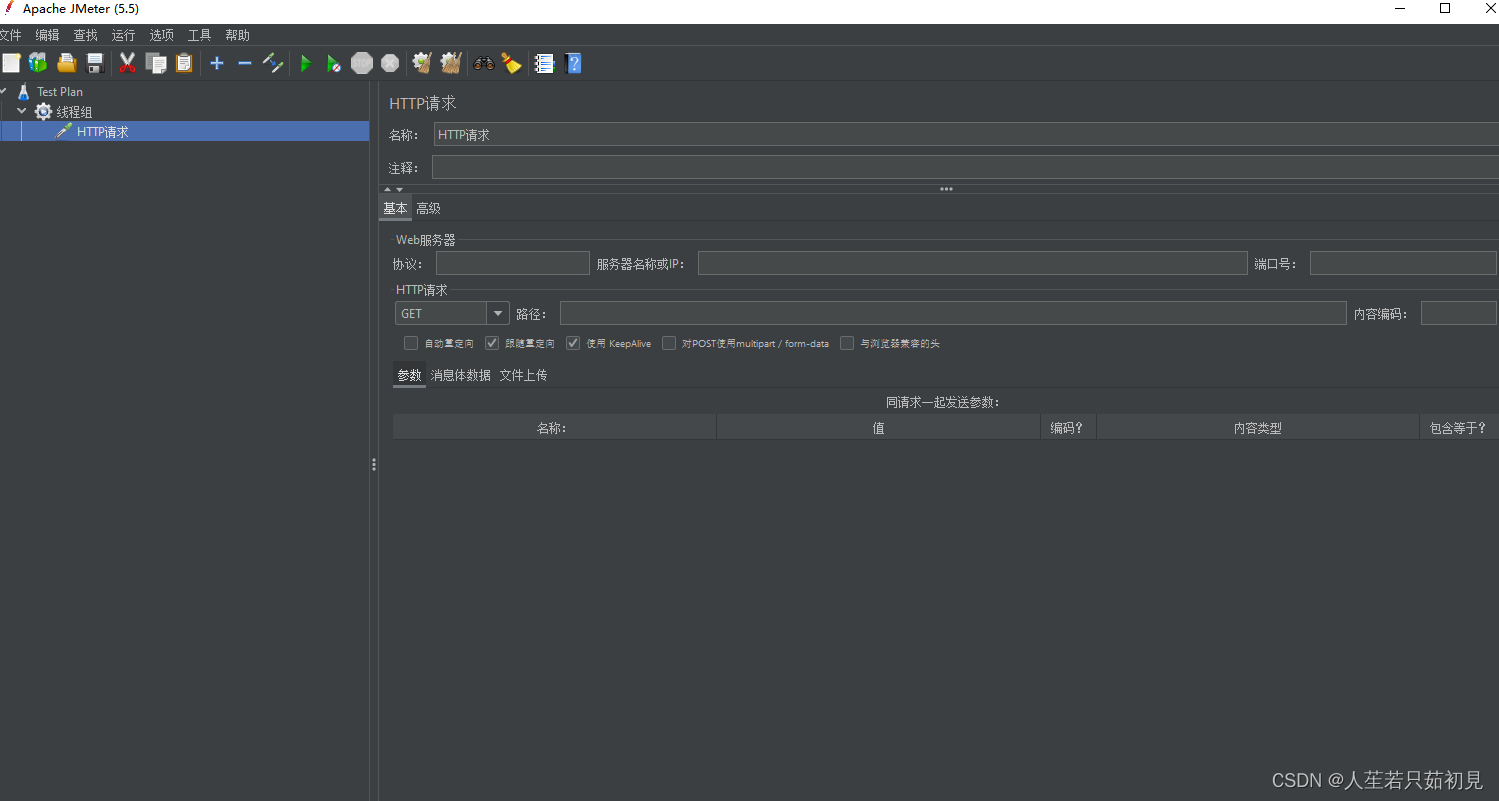Open the 查找 menu

point(86,35)
